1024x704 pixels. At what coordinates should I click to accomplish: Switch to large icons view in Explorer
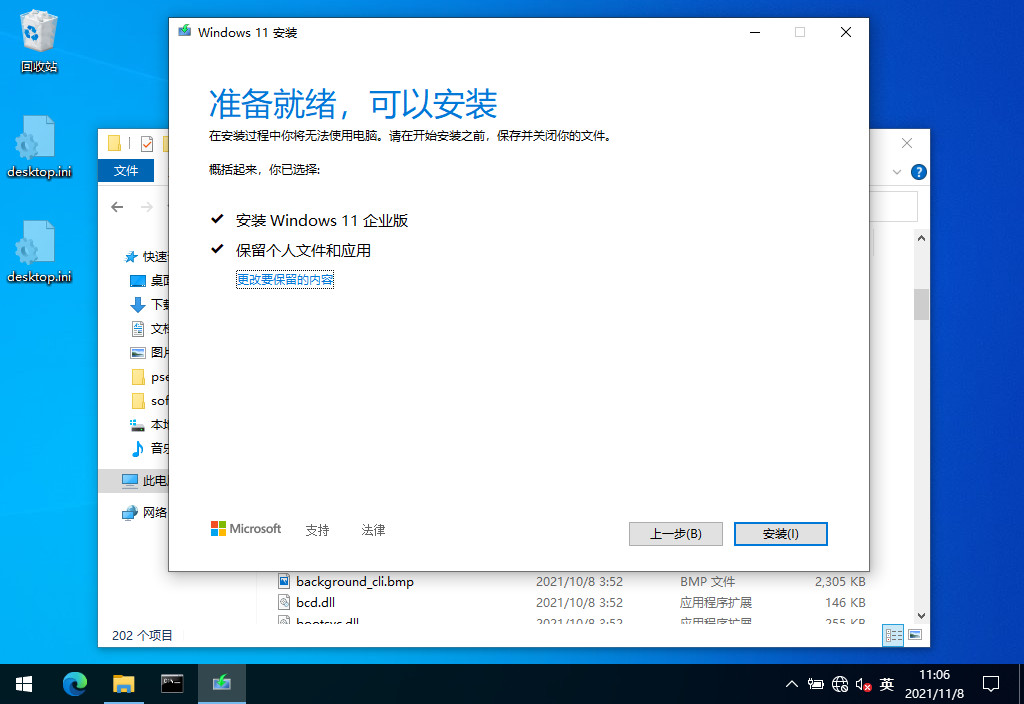tap(915, 635)
